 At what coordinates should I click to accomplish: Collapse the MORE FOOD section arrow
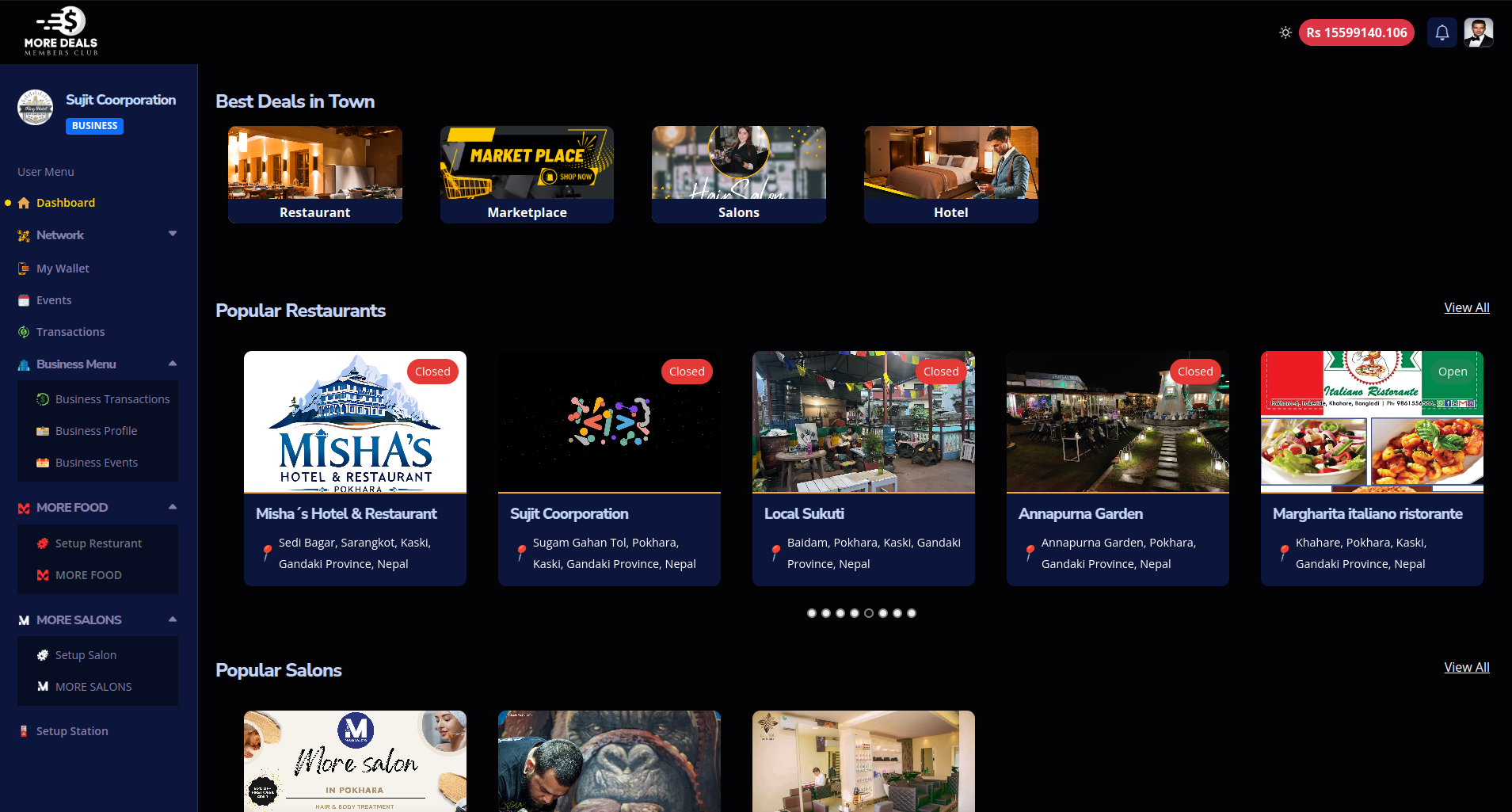(x=173, y=507)
